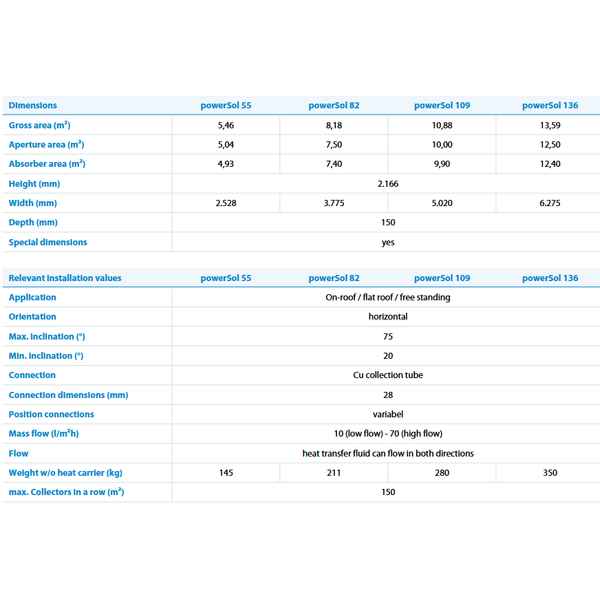Select the 'Mass flow (l/m²h)' row label
The height and width of the screenshot is (600, 600).
(43, 434)
